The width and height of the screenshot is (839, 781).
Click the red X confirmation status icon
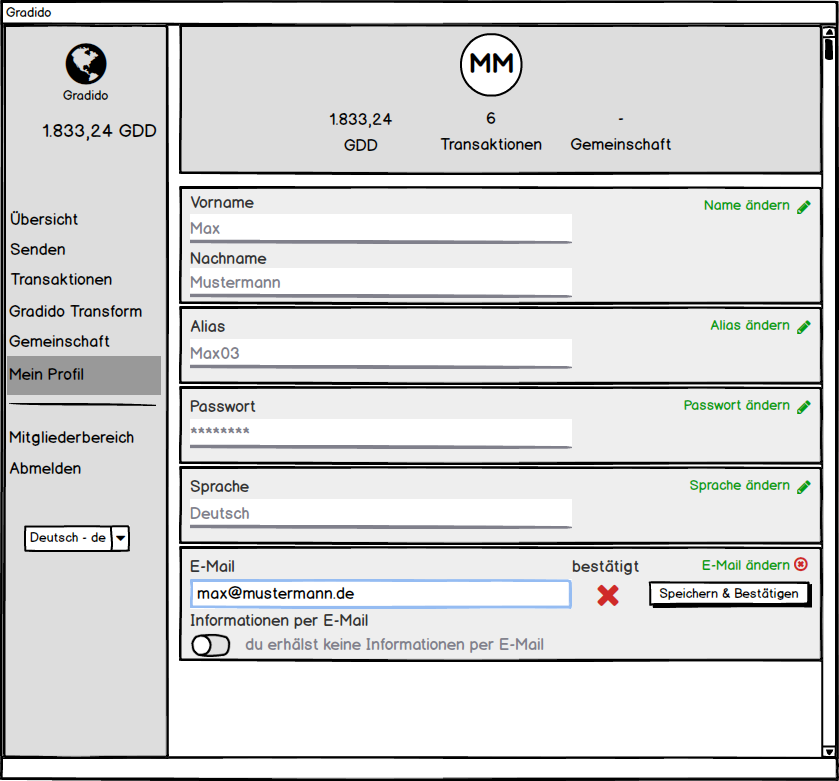(608, 595)
